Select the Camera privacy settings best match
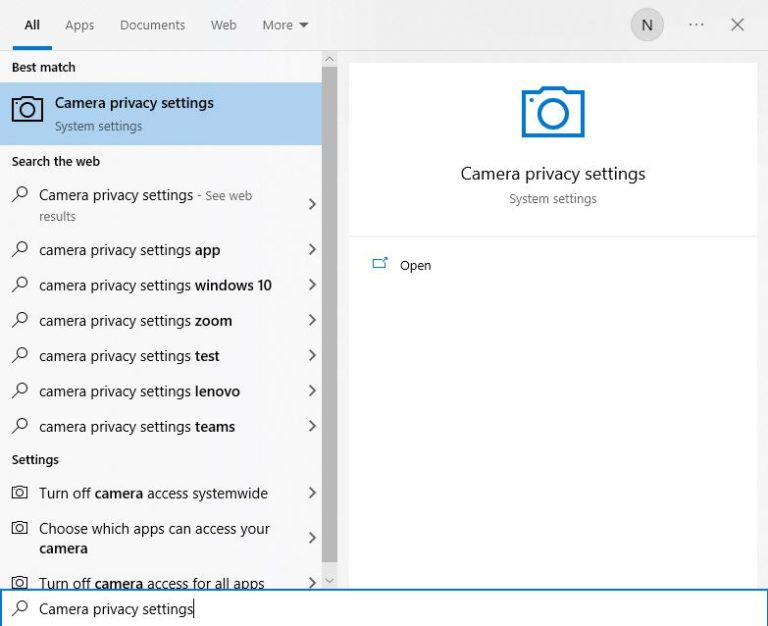 [161, 114]
